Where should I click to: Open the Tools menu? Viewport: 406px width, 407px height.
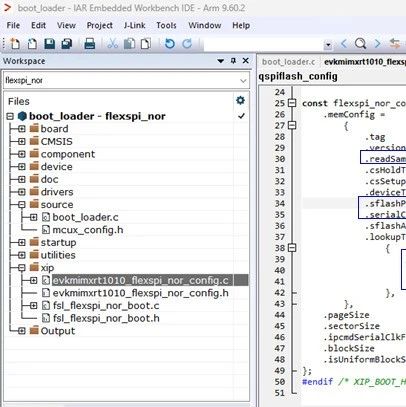click(166, 25)
